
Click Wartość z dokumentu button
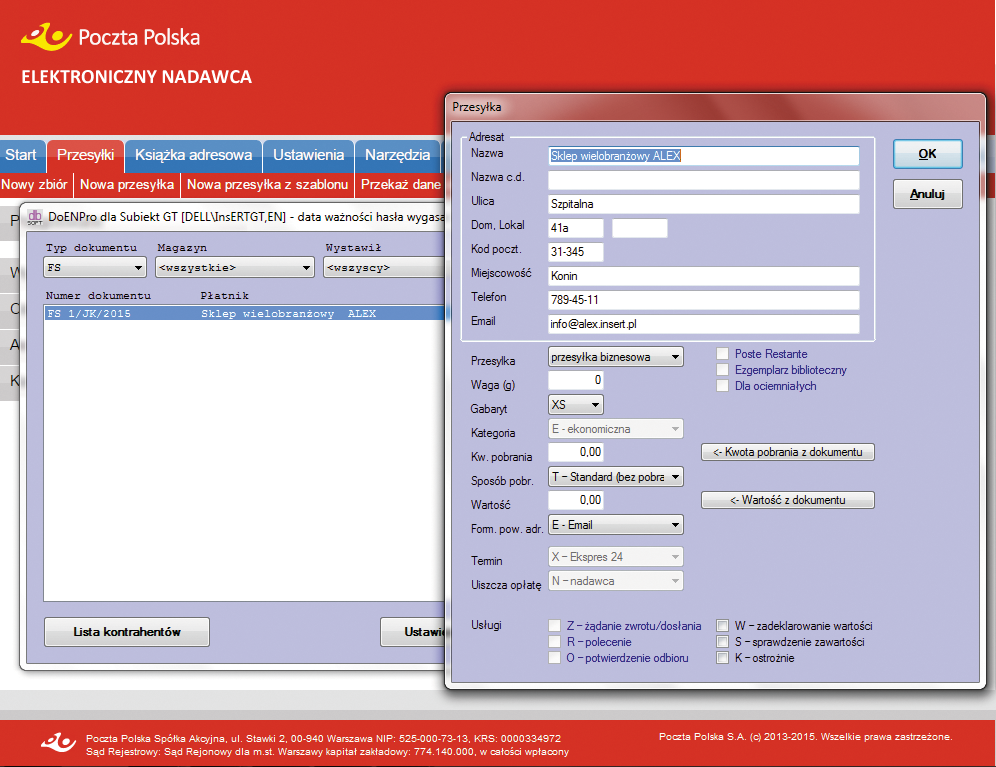point(788,500)
